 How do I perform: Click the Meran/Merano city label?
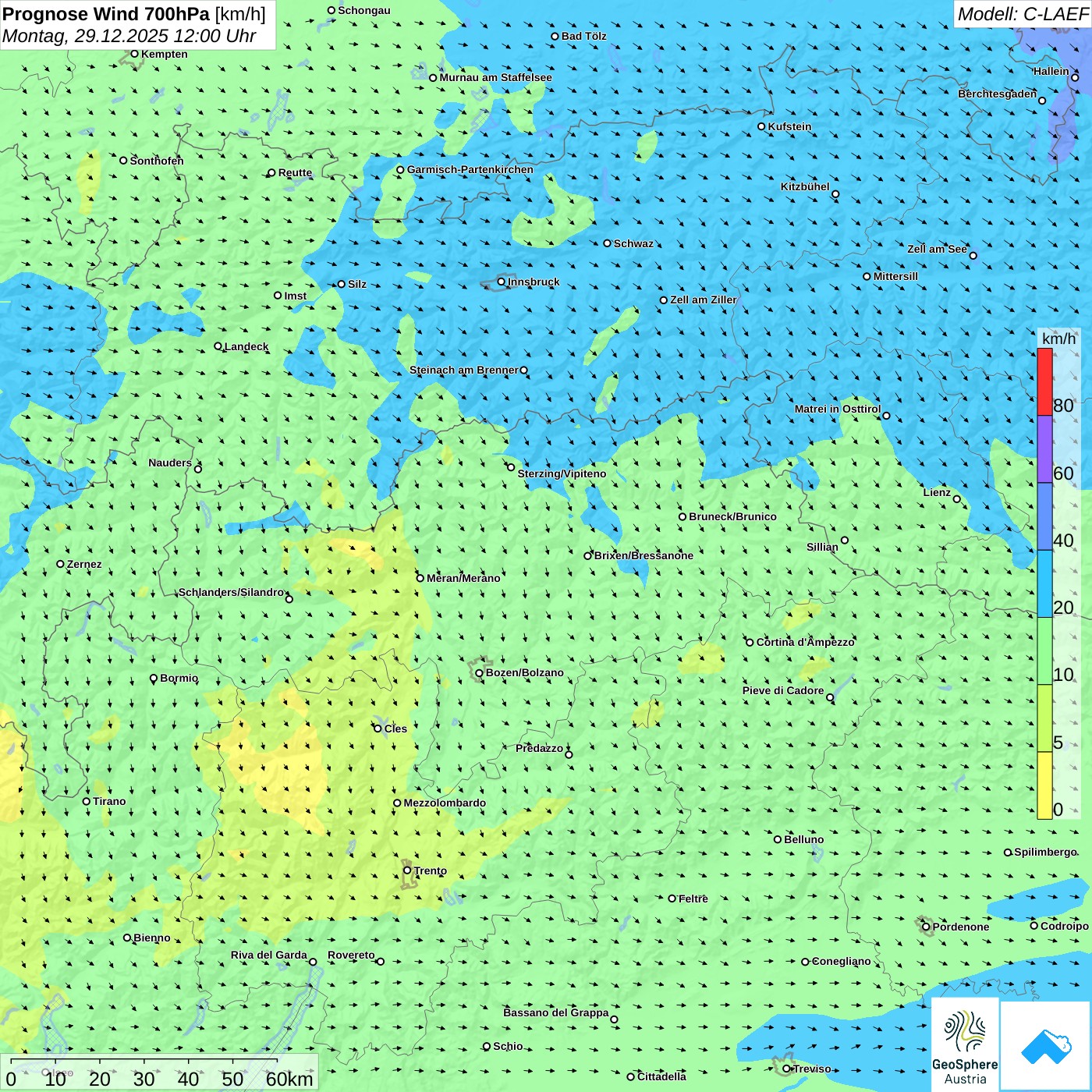tap(463, 578)
